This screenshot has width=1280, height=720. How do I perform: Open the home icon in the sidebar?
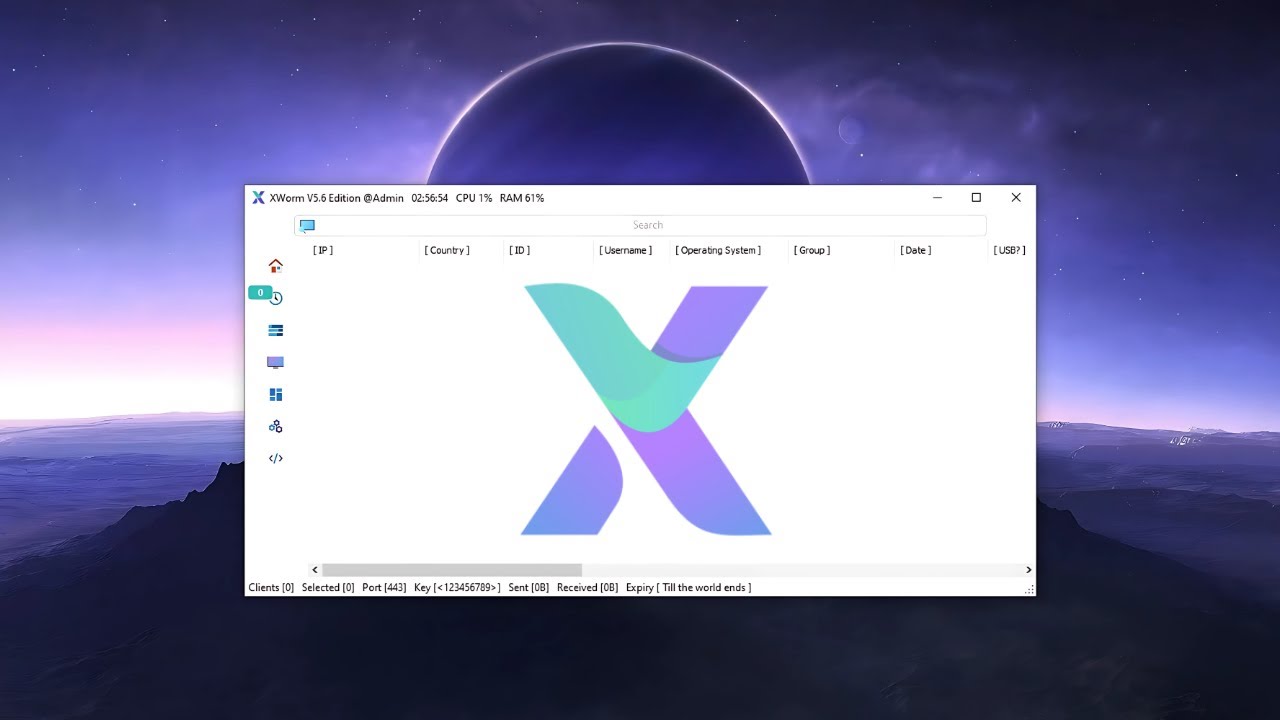coord(276,266)
